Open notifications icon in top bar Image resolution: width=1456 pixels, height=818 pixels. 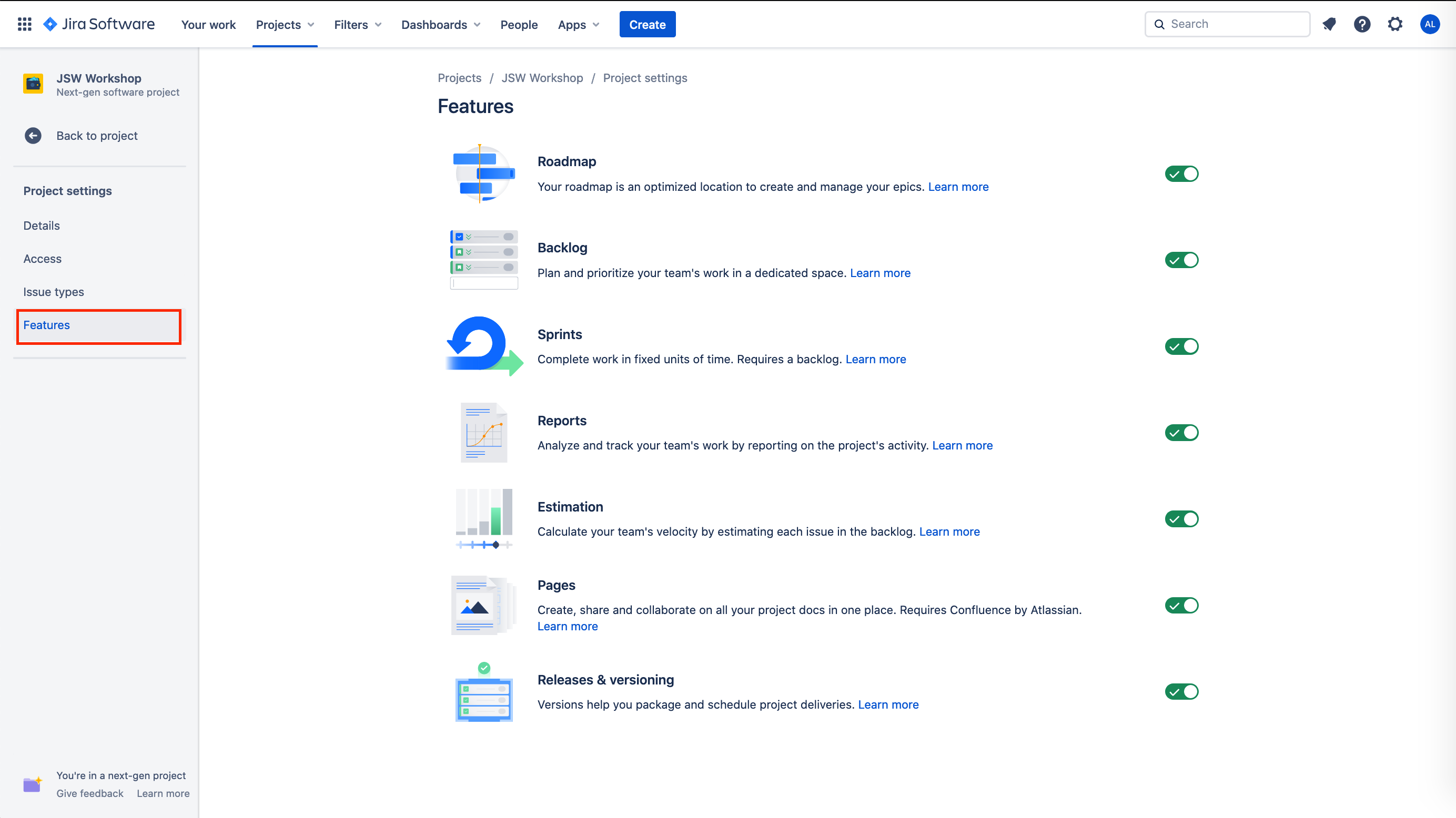click(1329, 24)
